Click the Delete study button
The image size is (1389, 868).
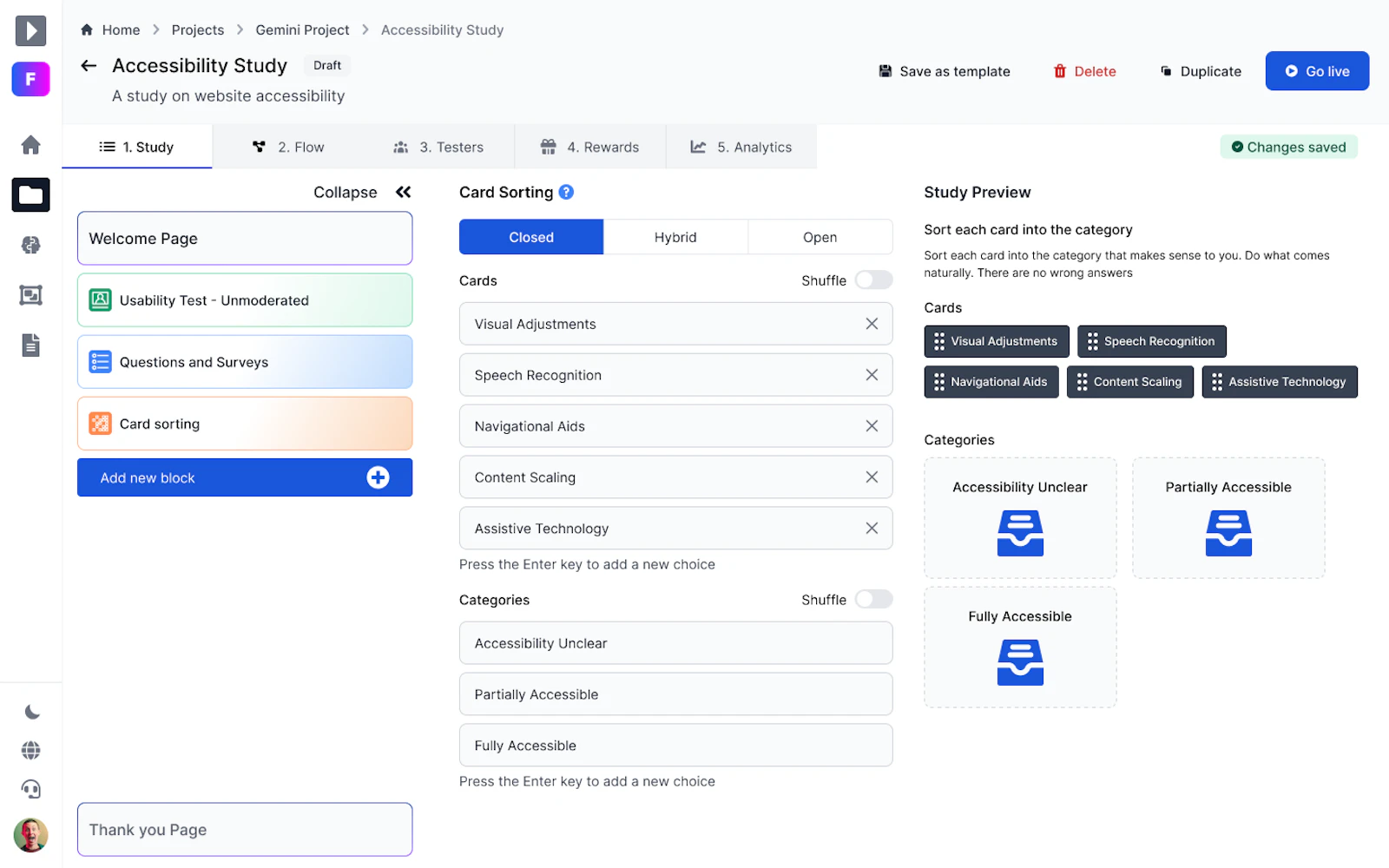pos(1085,71)
